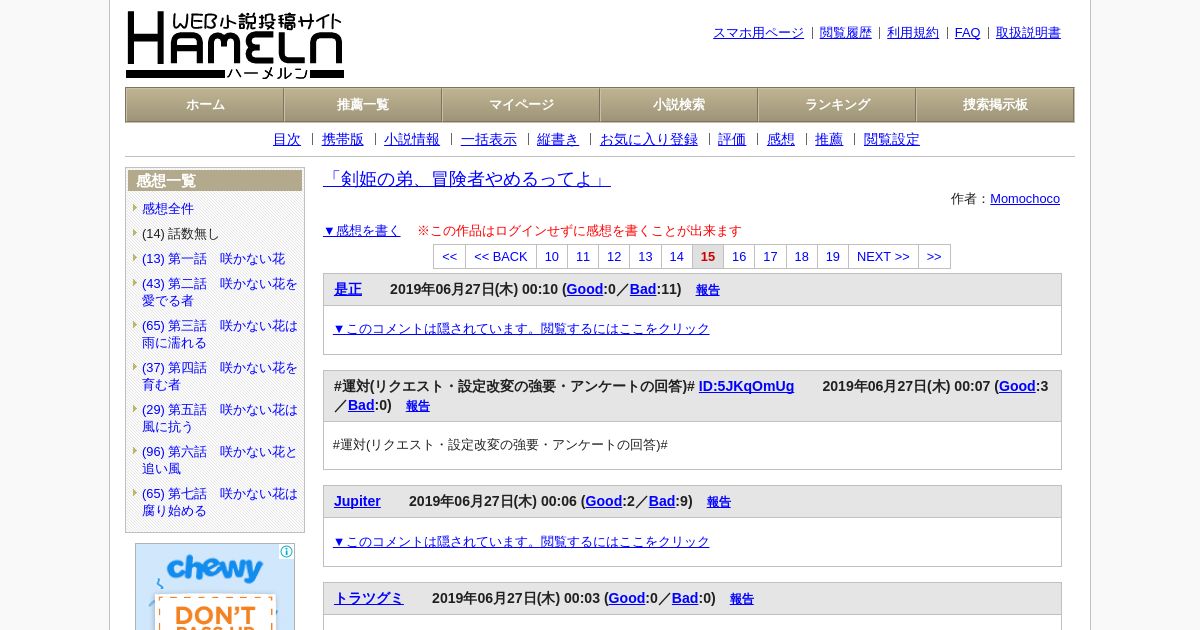This screenshot has width=1200, height=630.
Task: Vote Good on ID:5JKqOmUg comment
Action: [x=1017, y=386]
